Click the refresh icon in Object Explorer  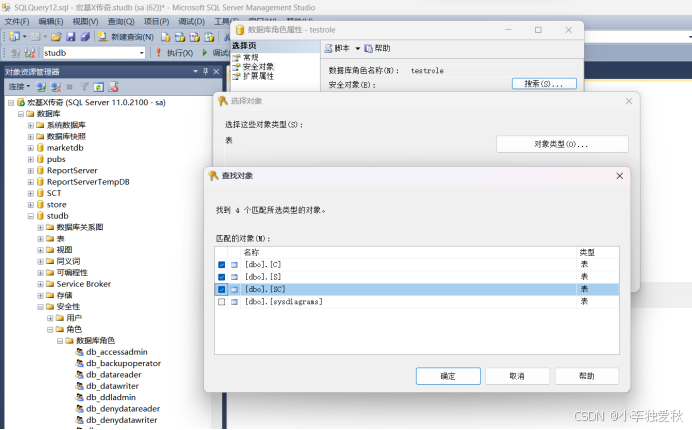[x=98, y=87]
